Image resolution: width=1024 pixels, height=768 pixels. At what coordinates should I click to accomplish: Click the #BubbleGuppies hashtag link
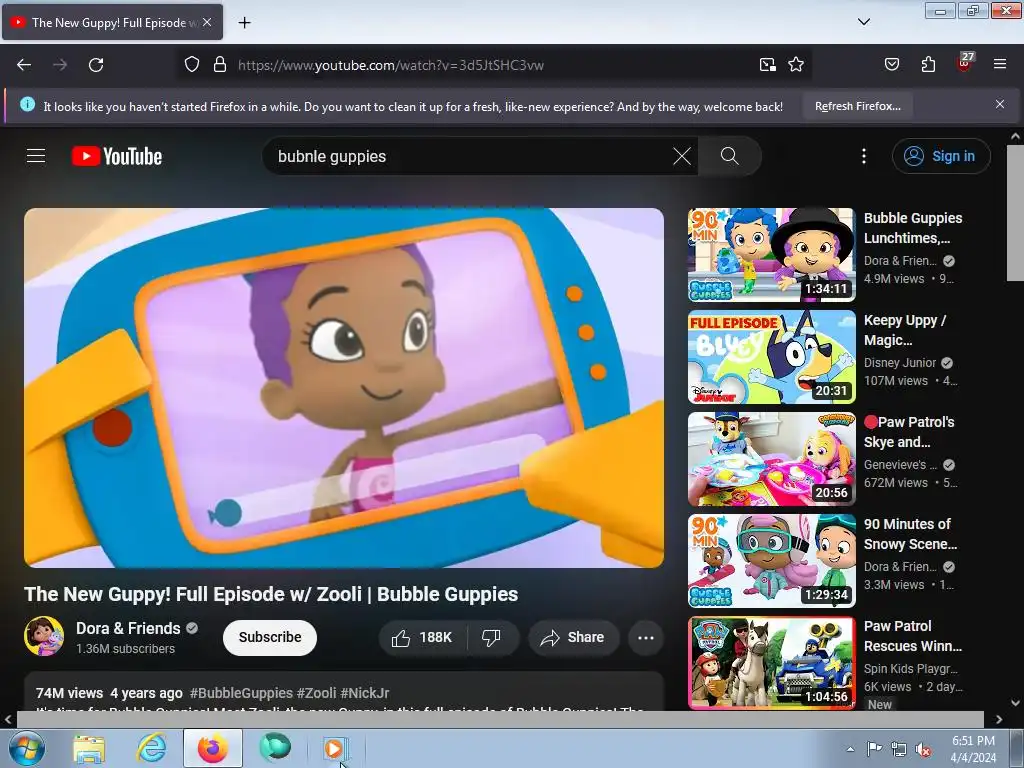coord(241,693)
